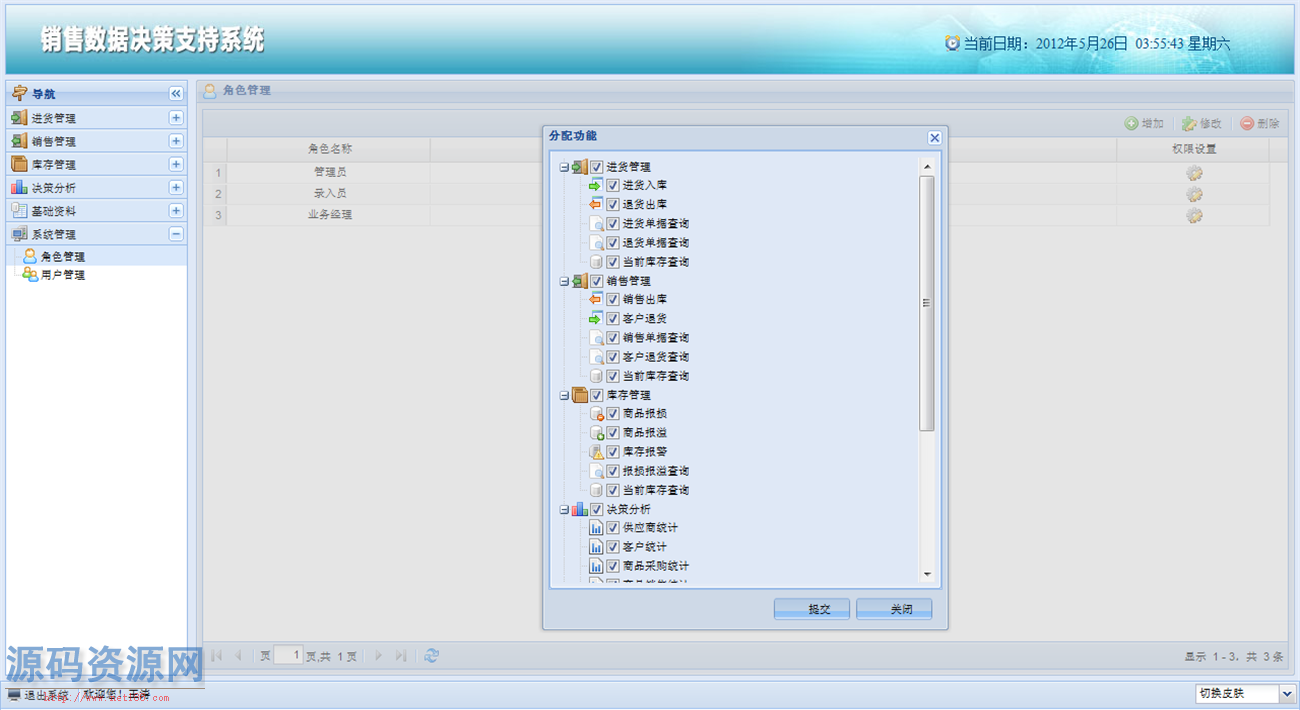The width and height of the screenshot is (1300, 710).
Task: Click the 库存管理 box icon in dialog tree
Action: click(x=580, y=395)
